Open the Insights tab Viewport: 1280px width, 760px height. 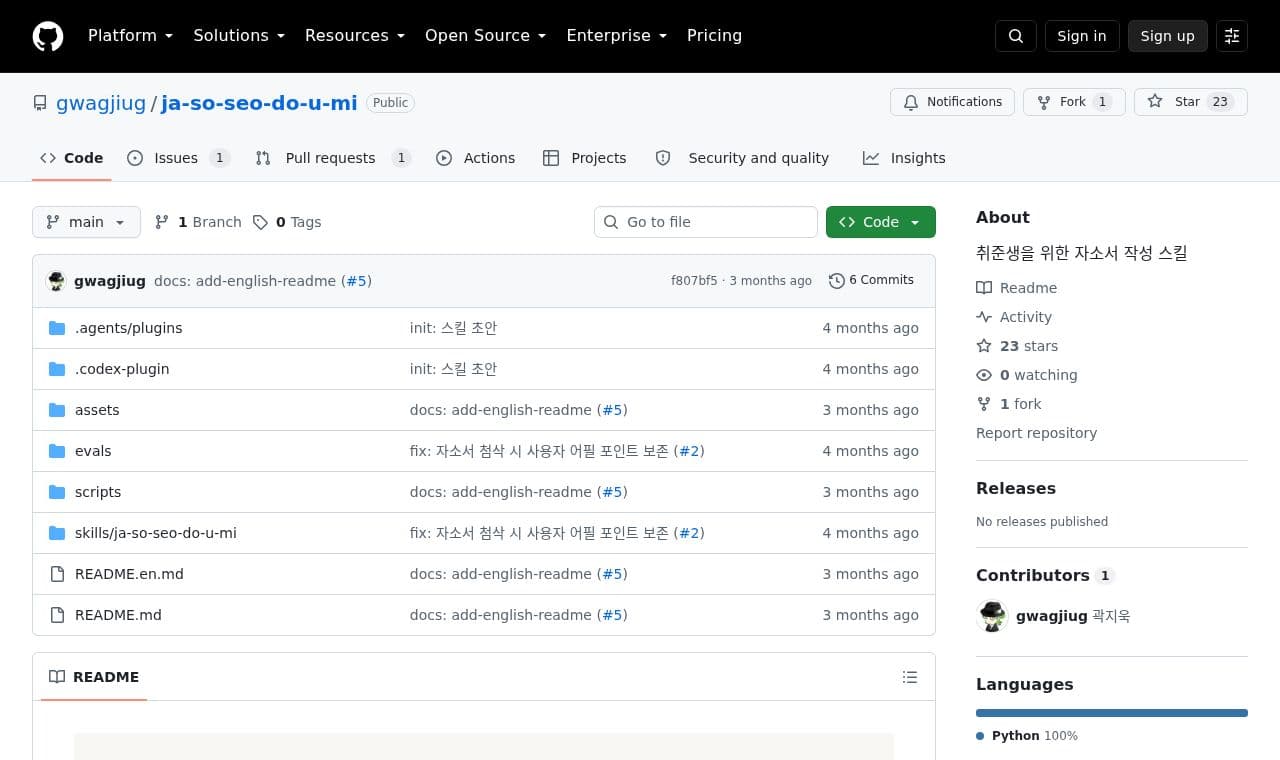point(904,158)
